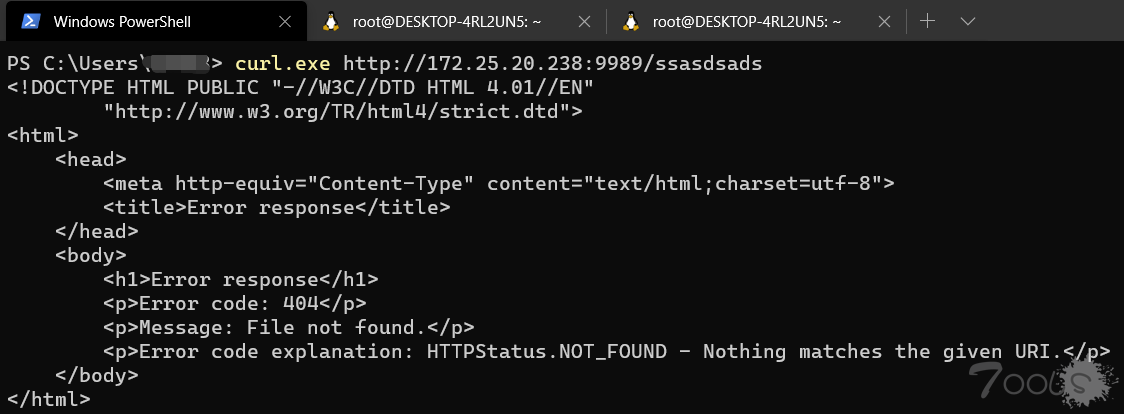Open a new tab with plus icon
The height and width of the screenshot is (414, 1124).
pos(928,21)
